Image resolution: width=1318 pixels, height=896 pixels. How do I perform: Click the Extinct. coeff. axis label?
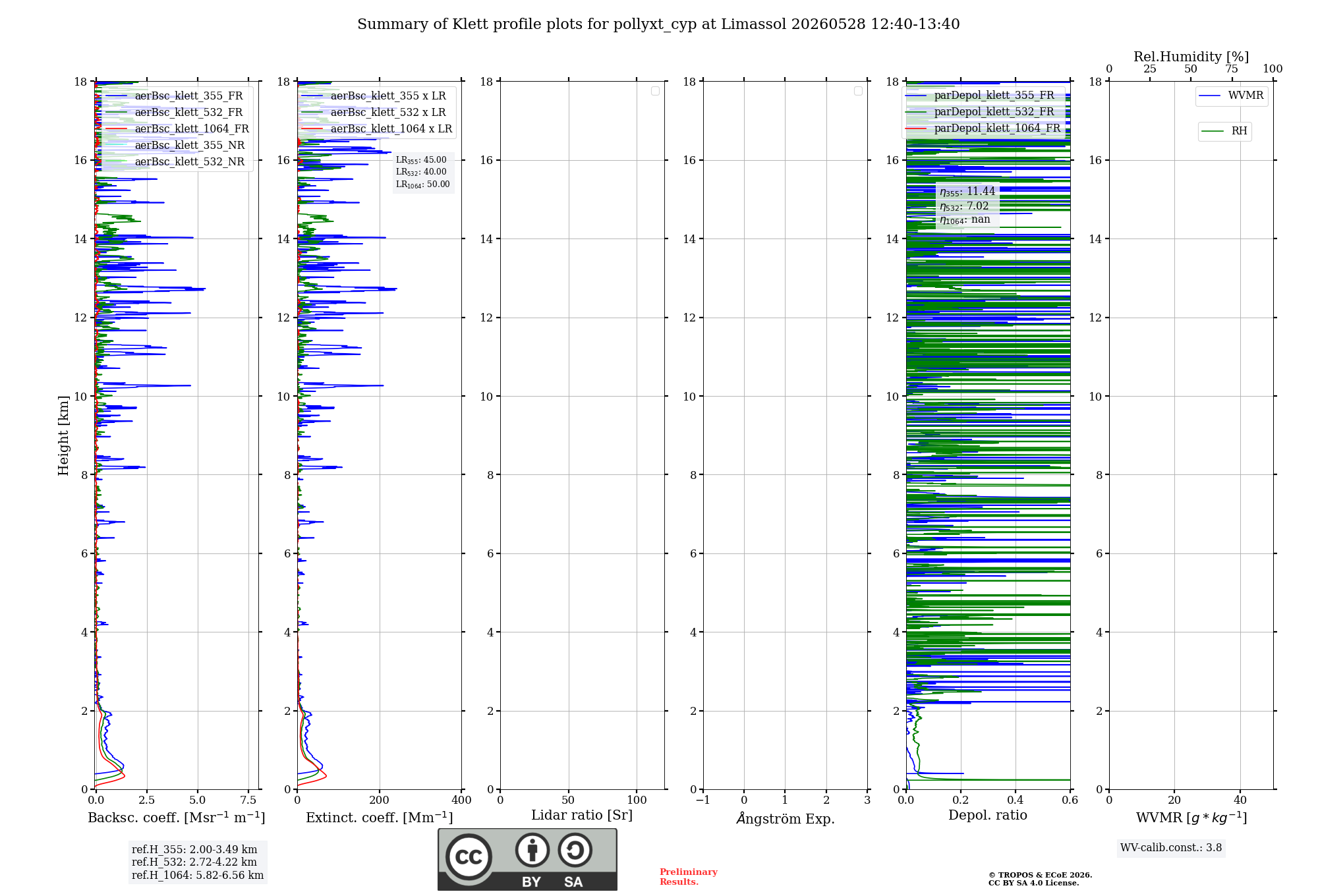380,818
